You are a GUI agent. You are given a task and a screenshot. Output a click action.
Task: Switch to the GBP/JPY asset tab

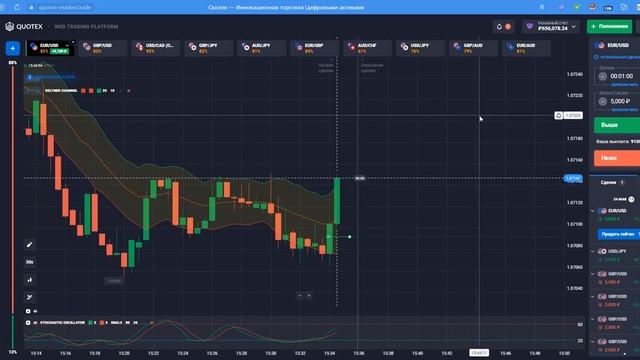209,48
